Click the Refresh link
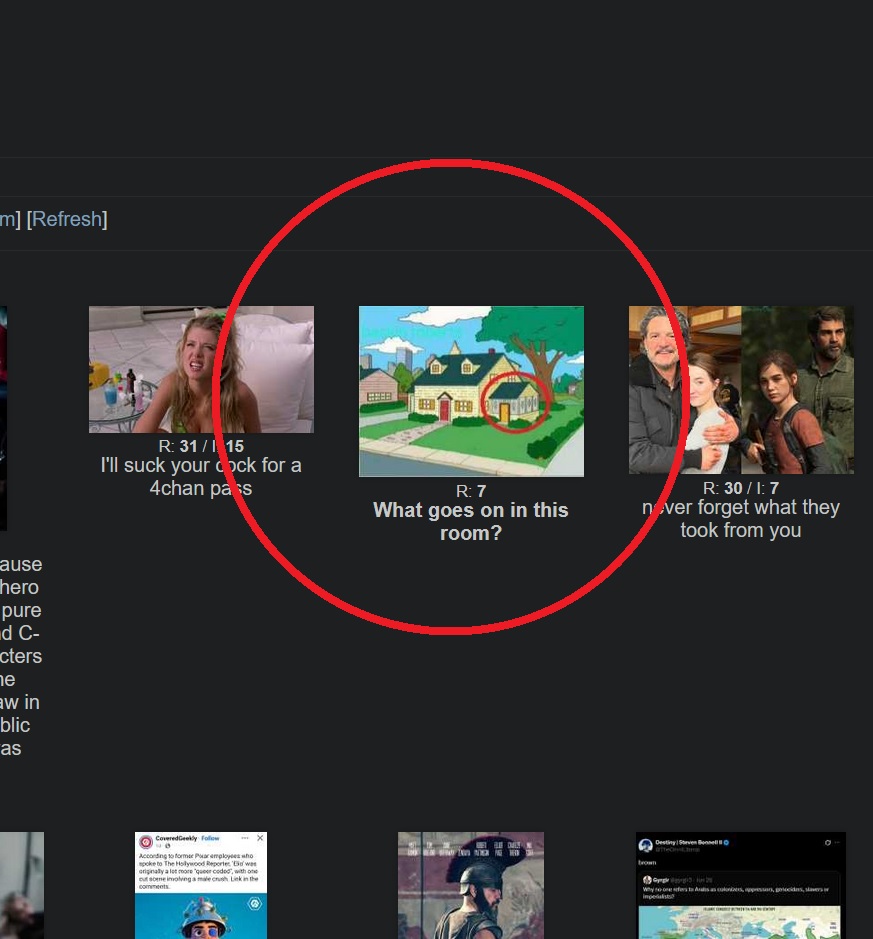Viewport: 873px width, 939px height. (x=67, y=219)
